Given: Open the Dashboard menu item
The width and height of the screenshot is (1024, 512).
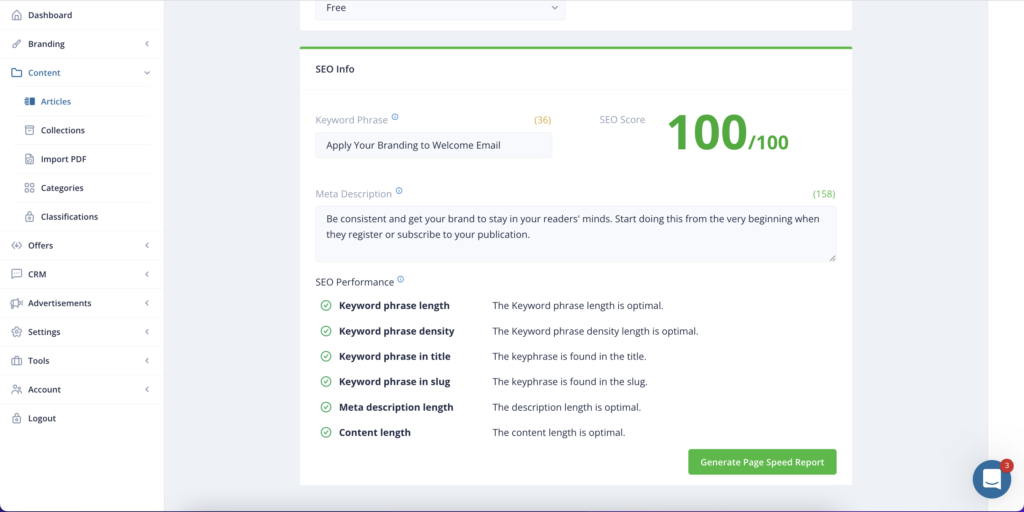Looking at the screenshot, I should 82,15.
